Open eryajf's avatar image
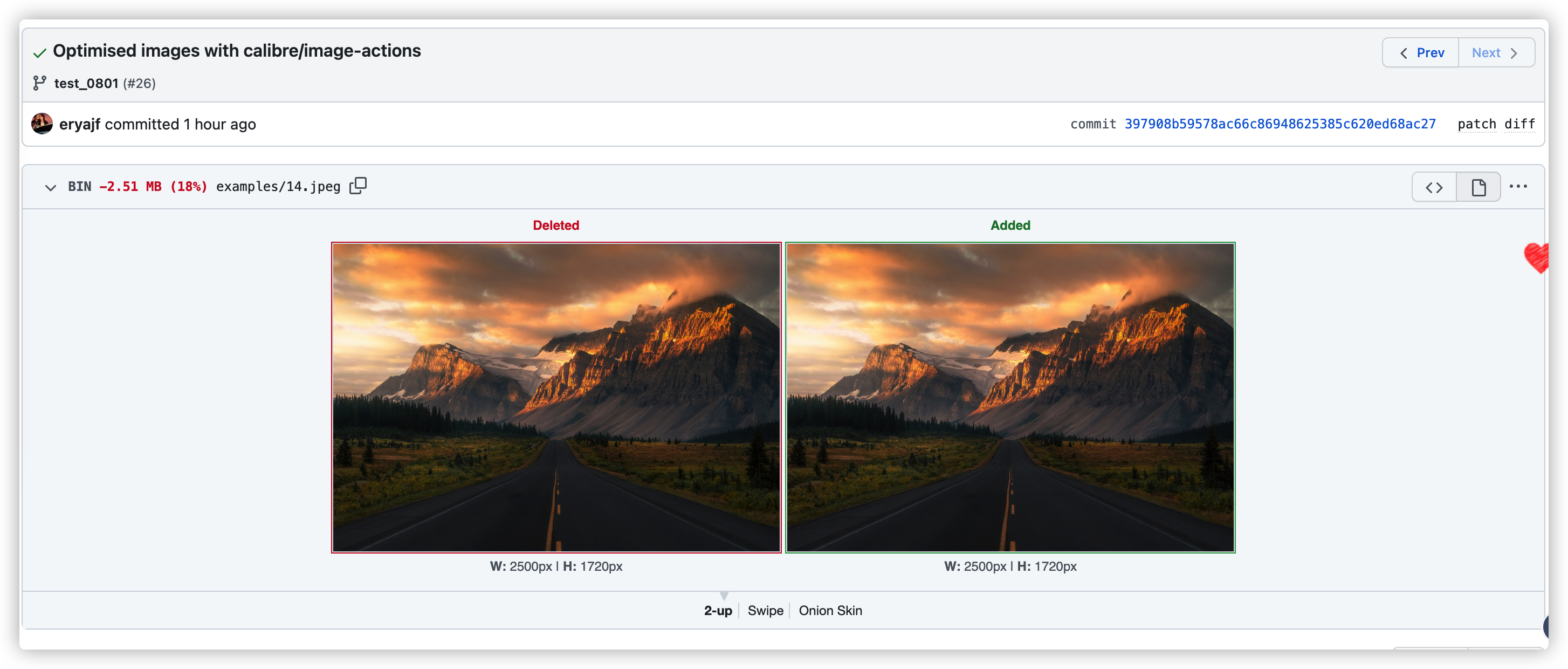1568x669 pixels. point(42,124)
